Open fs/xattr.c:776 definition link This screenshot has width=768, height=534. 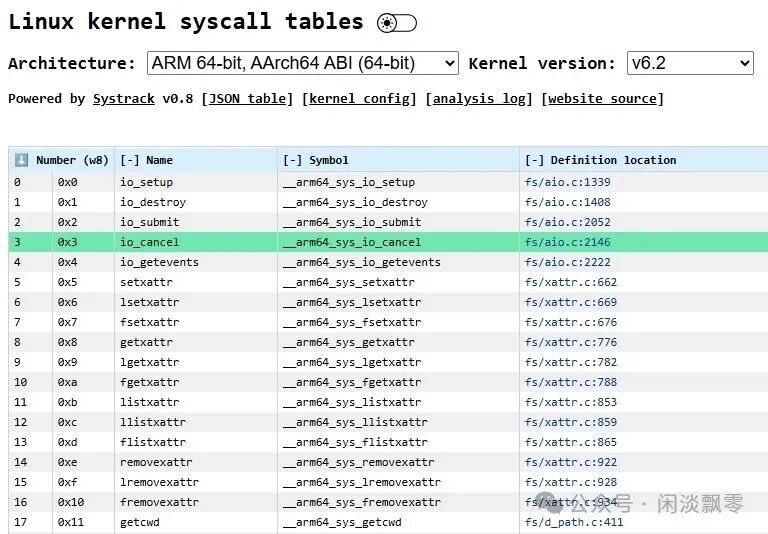tap(571, 342)
